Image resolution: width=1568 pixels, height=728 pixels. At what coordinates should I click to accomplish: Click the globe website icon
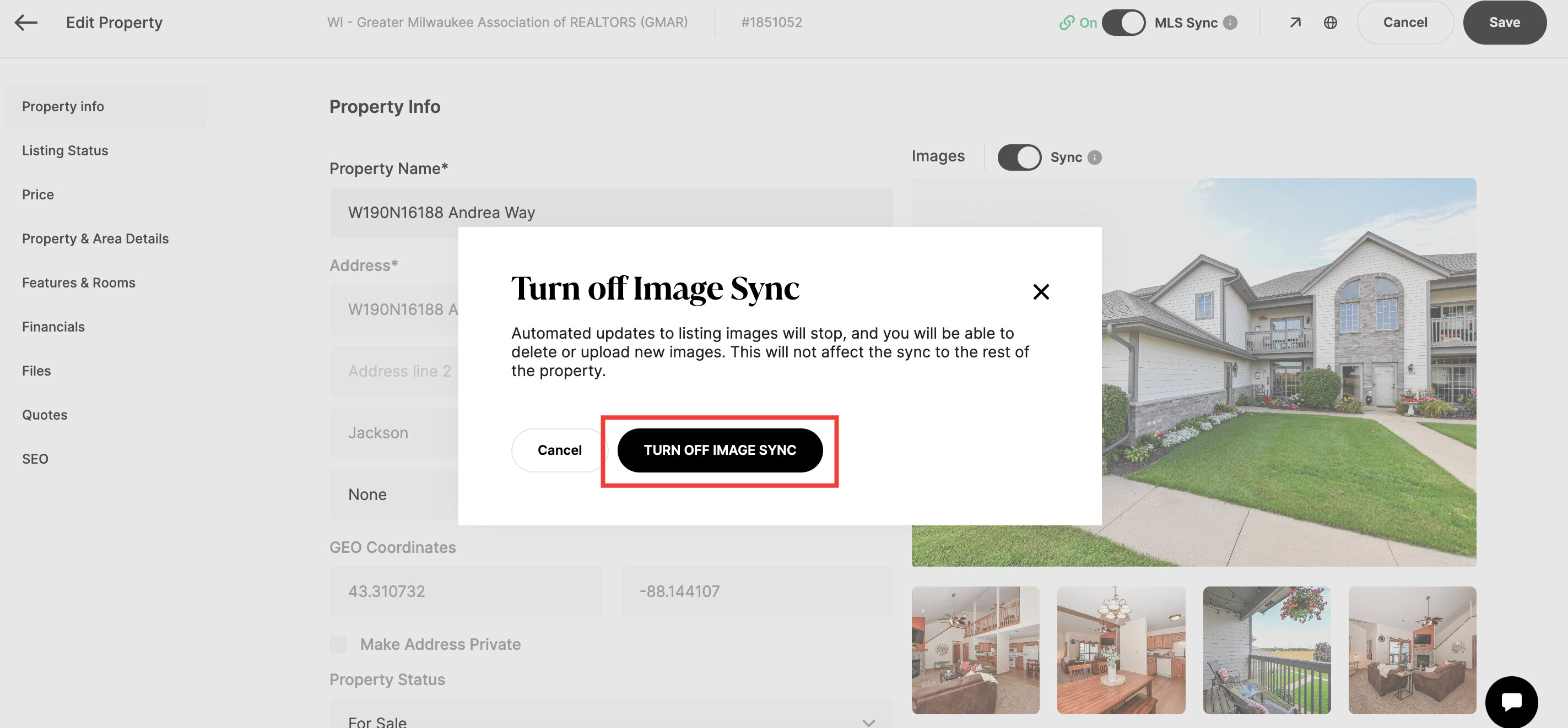pyautogui.click(x=1330, y=23)
